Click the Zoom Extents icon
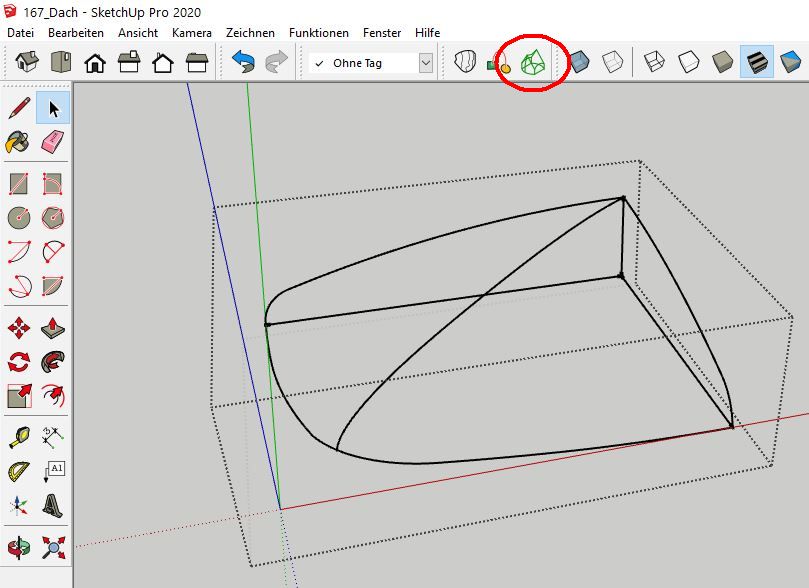The width and height of the screenshot is (809, 588). 53,547
